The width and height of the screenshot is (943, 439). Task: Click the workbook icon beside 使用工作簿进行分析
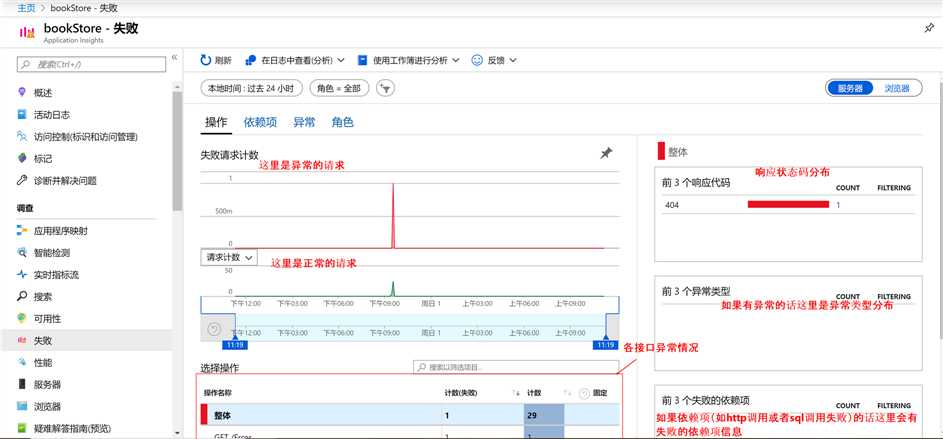[363, 60]
